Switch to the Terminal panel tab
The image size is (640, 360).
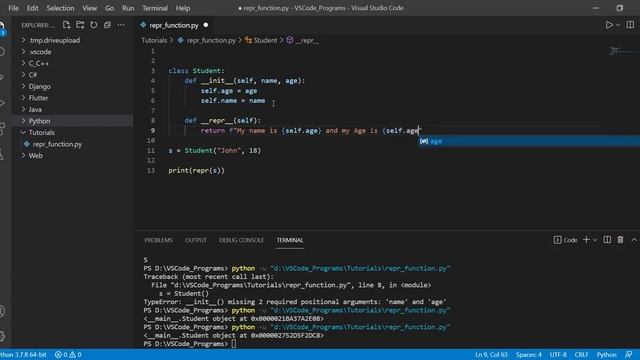pos(290,240)
